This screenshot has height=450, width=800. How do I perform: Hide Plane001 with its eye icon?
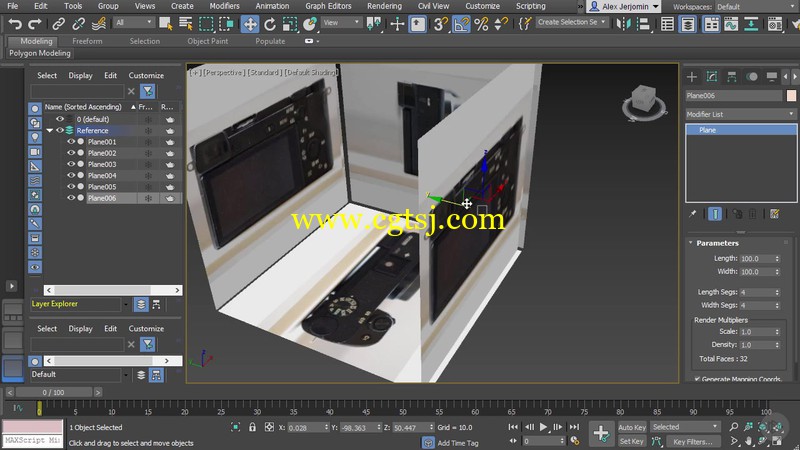[x=71, y=142]
